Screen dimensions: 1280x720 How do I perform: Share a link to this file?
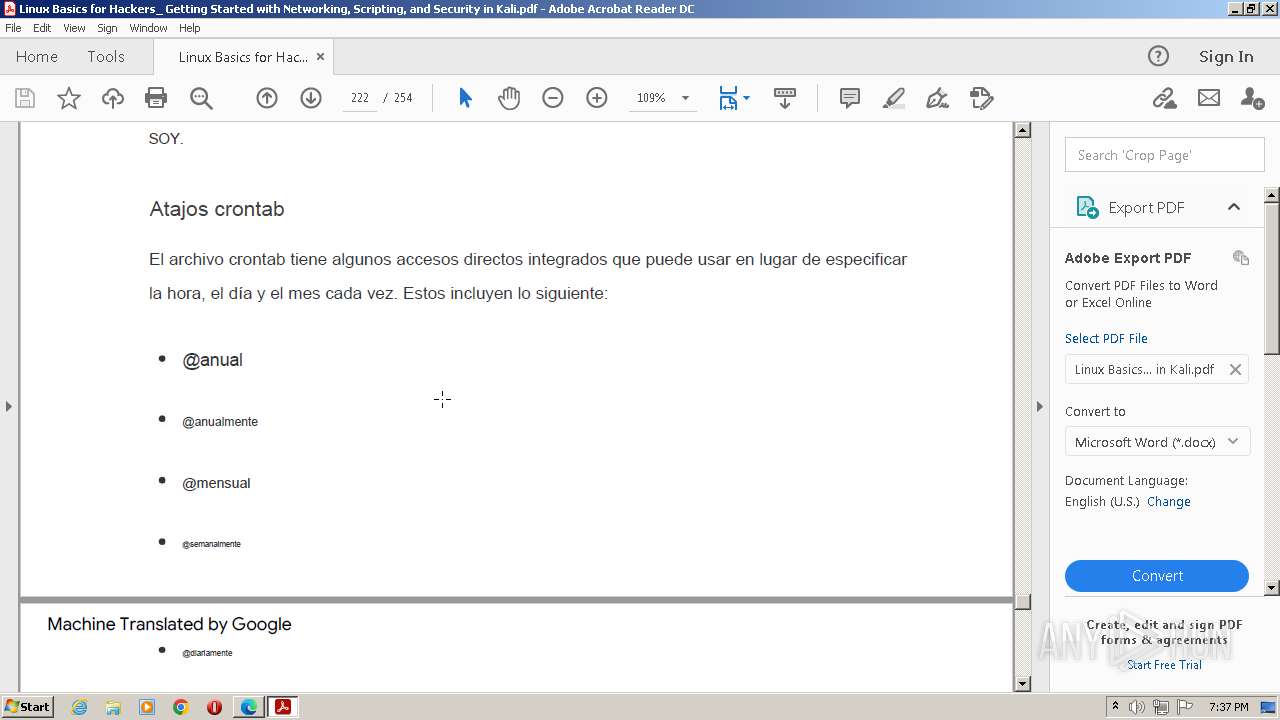coord(1164,98)
